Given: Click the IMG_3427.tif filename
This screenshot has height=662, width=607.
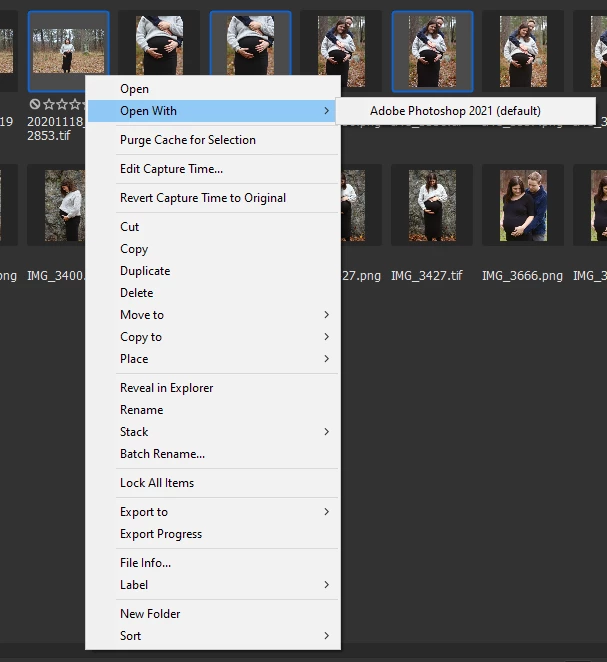Looking at the screenshot, I should tap(427, 276).
